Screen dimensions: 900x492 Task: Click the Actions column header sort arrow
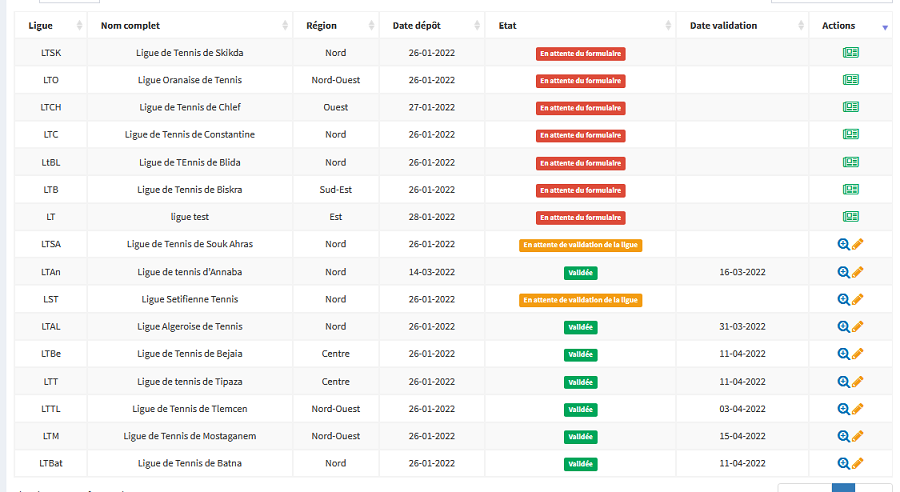[884, 27]
